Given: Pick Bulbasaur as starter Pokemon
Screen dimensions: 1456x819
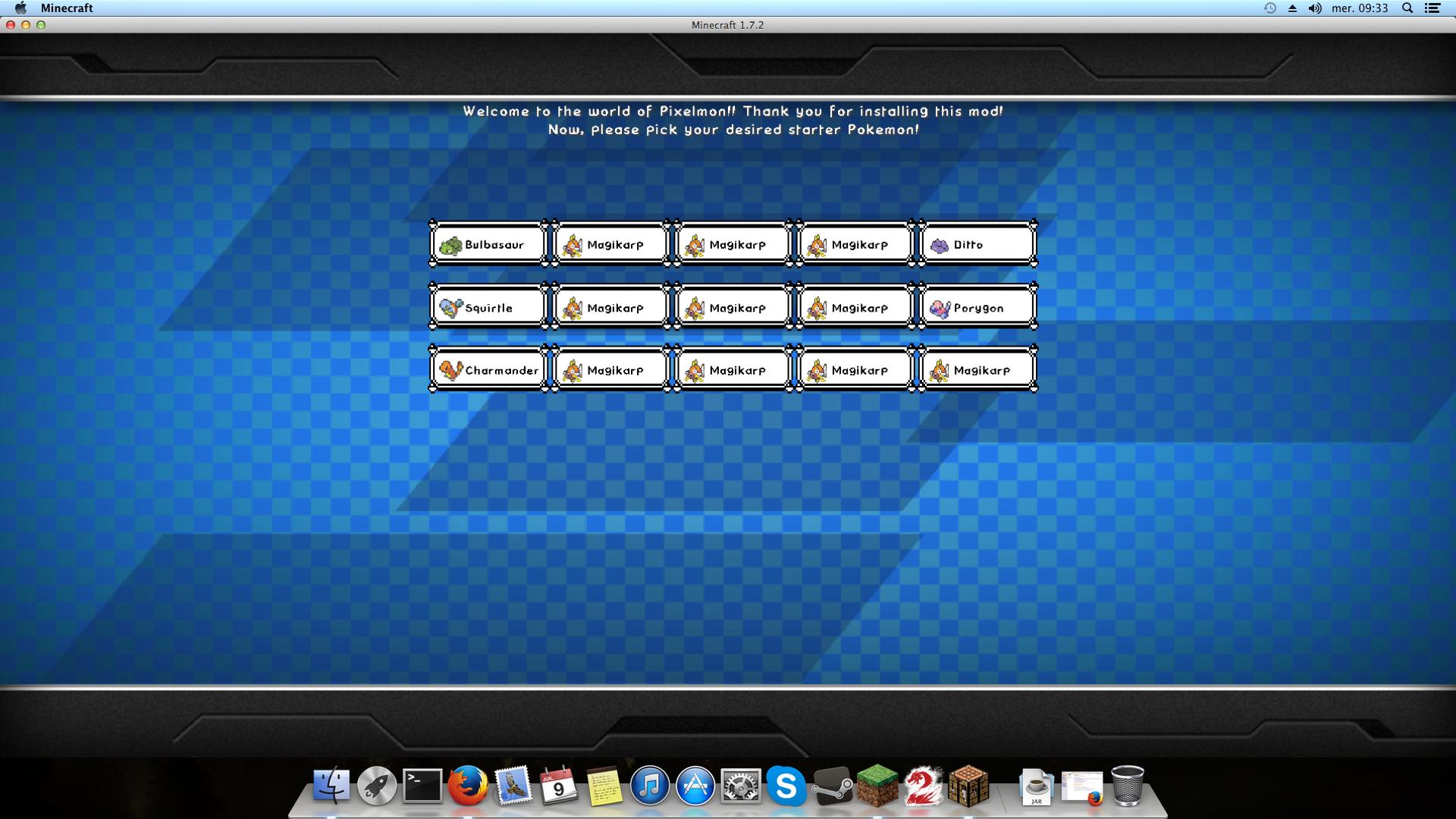Looking at the screenshot, I should click(x=488, y=244).
